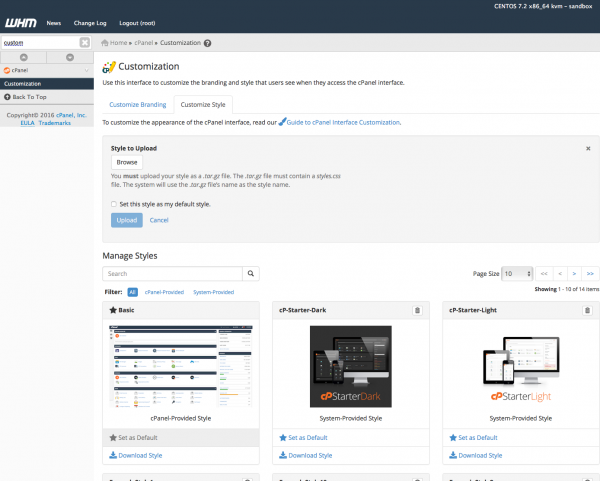Open the EULA link

[28, 123]
